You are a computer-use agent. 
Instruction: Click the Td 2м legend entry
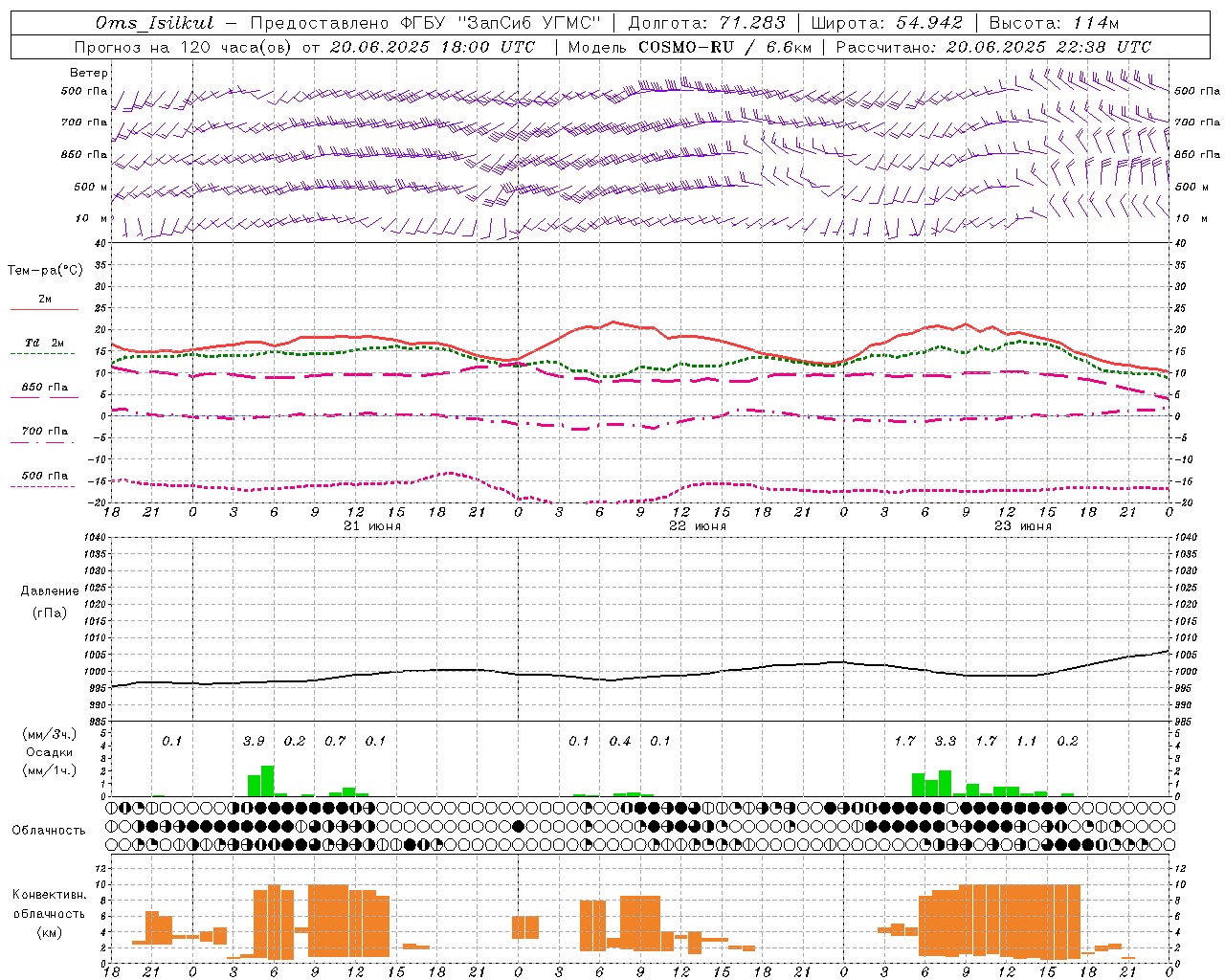44,343
